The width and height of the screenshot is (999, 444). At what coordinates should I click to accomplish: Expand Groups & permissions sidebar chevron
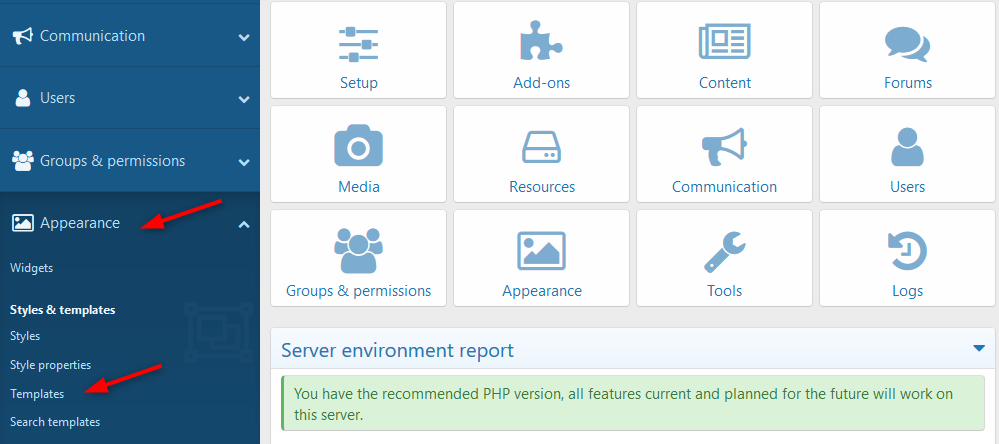point(244,162)
